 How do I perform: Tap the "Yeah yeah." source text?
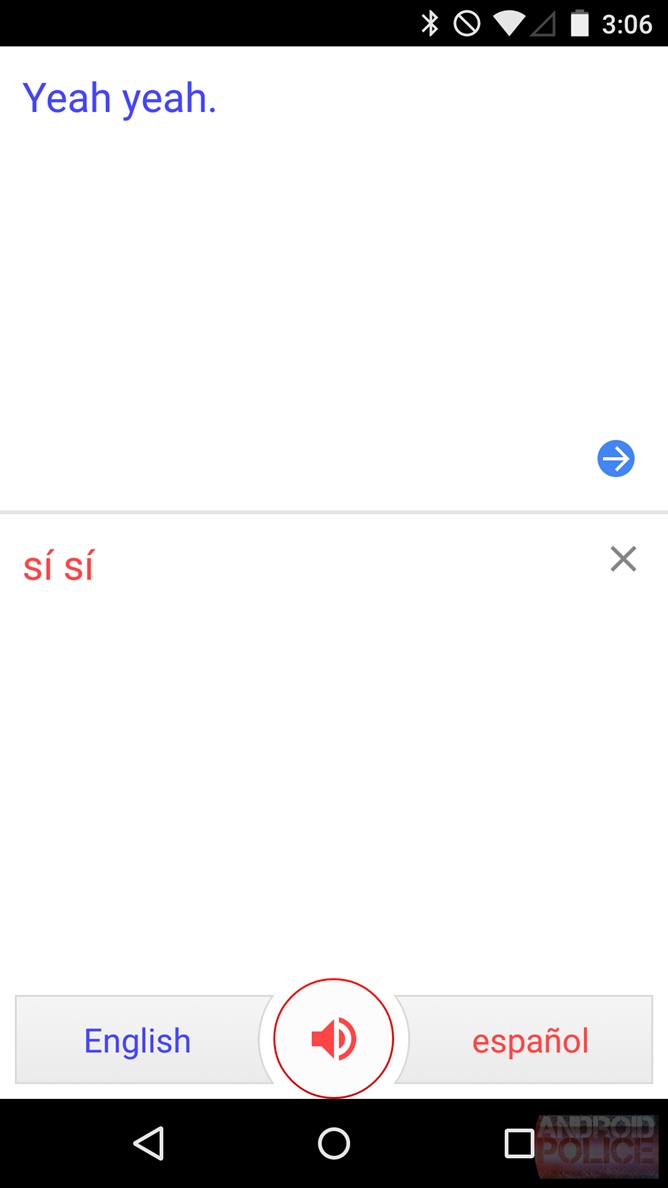click(x=119, y=99)
